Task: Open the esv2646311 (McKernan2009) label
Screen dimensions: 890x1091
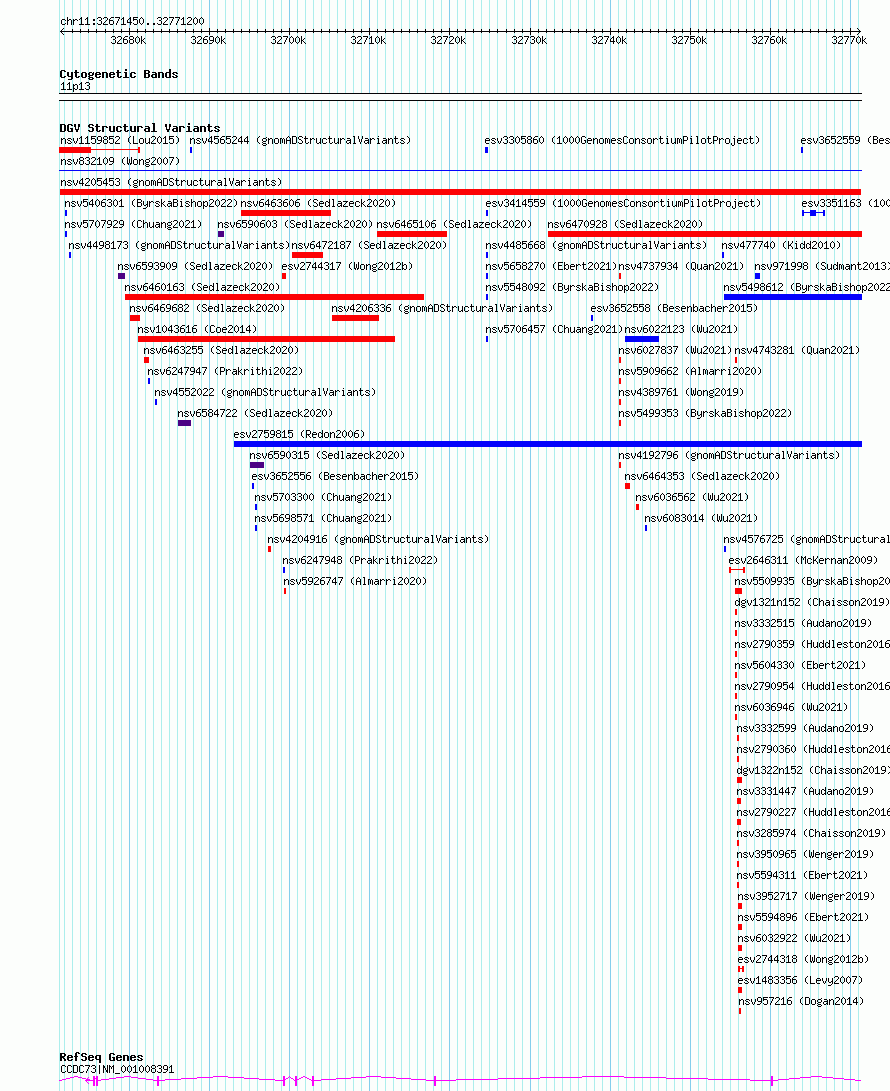Action: tap(803, 559)
